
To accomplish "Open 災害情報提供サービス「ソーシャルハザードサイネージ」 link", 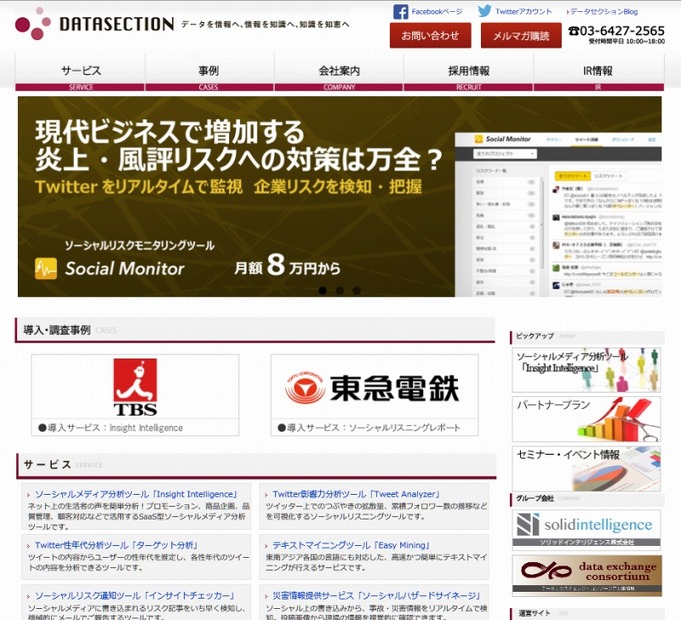I will pos(377,596).
